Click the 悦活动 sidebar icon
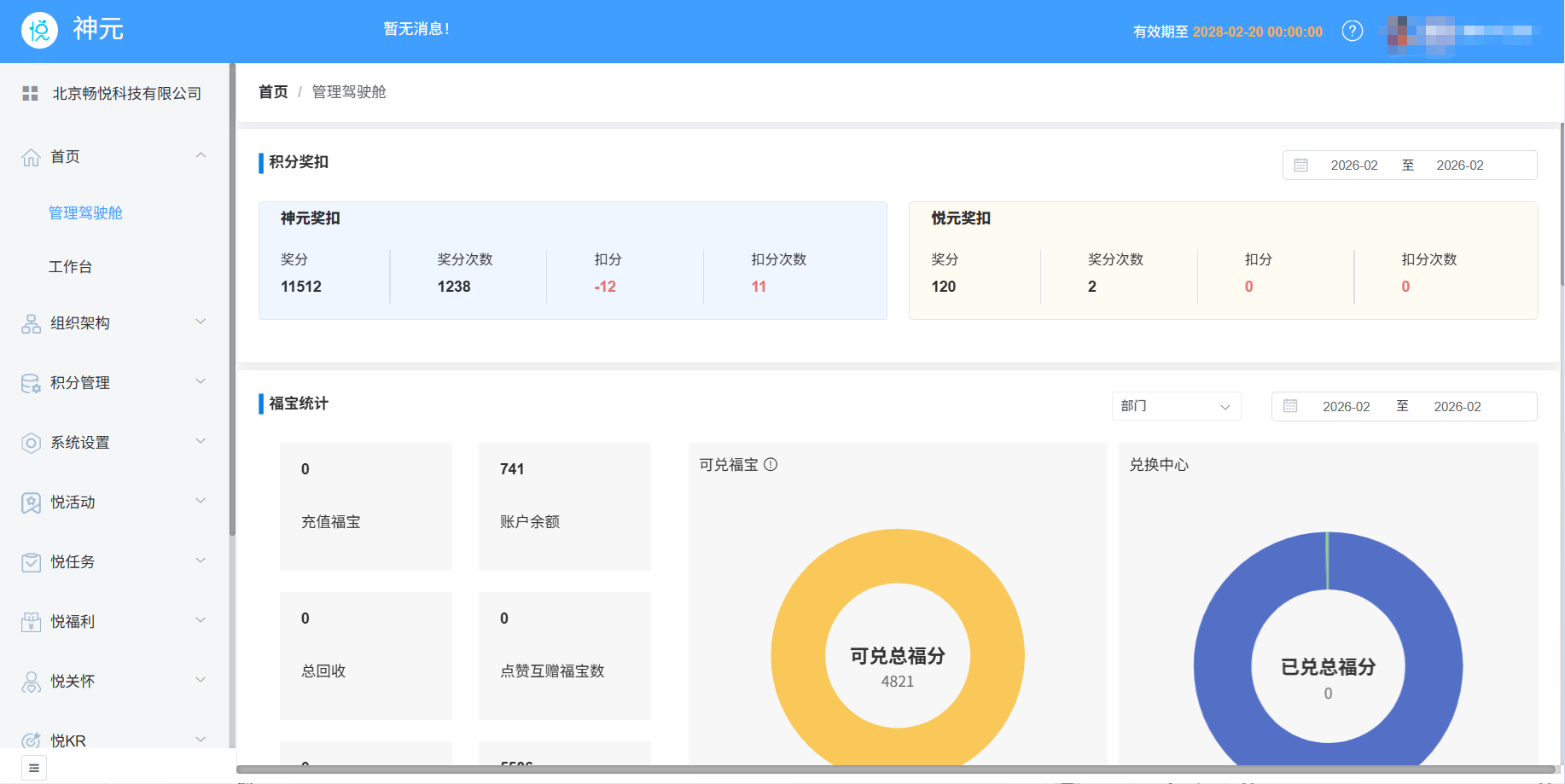The image size is (1565, 784). (31, 502)
